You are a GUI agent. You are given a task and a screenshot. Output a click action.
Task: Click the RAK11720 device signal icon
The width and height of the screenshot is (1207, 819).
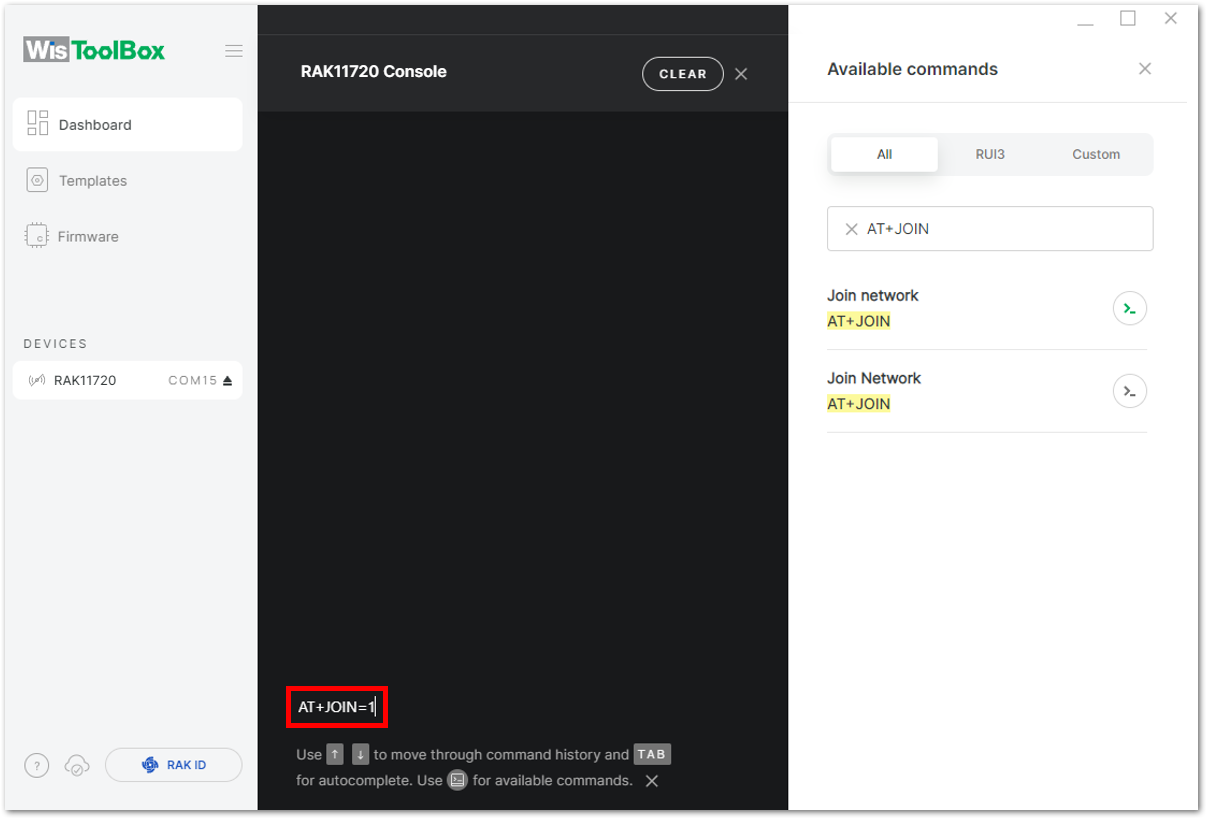click(37, 381)
